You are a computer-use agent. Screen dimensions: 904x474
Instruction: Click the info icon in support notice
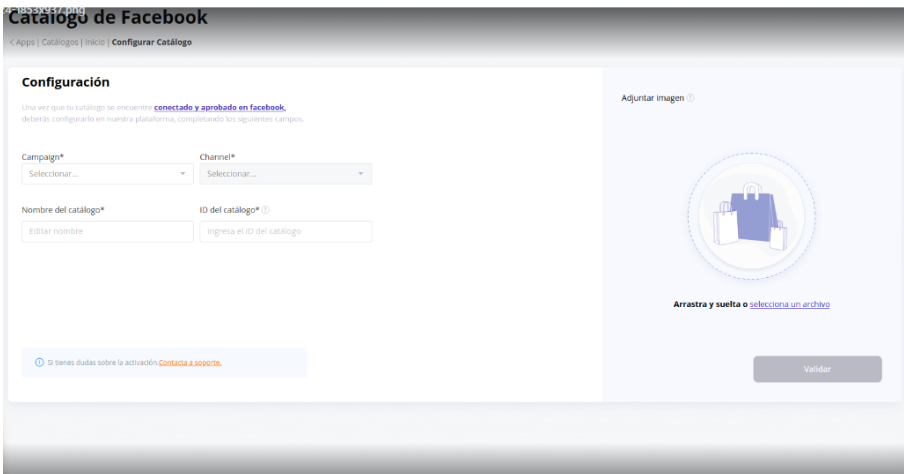(39, 362)
